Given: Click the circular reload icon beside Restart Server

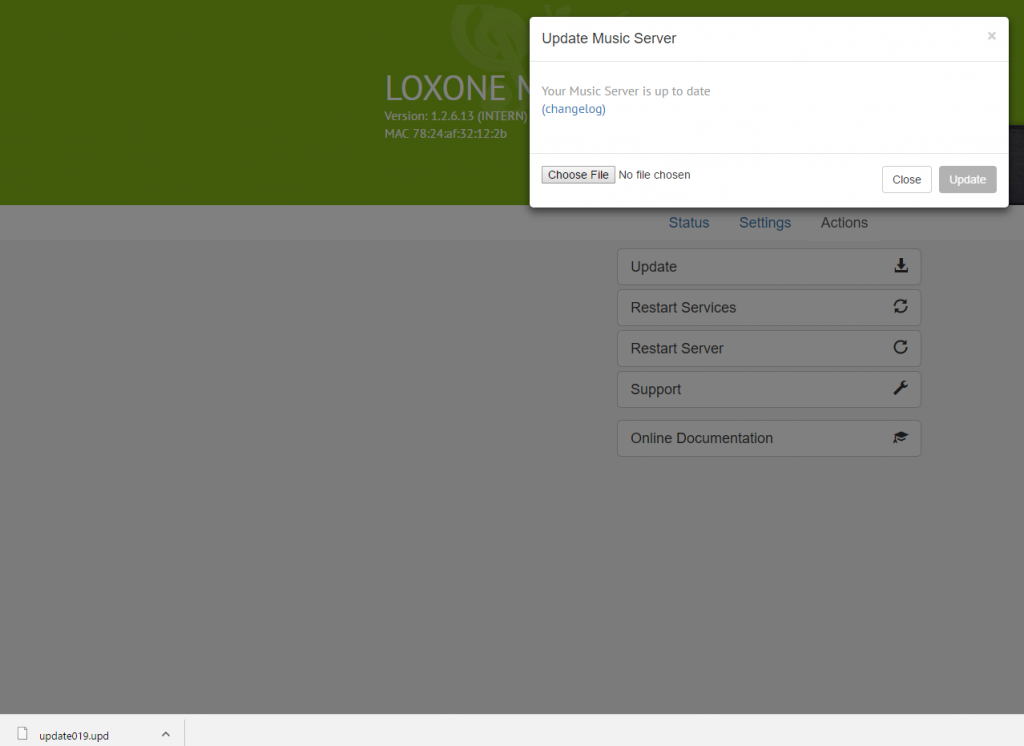Looking at the screenshot, I should pos(900,348).
